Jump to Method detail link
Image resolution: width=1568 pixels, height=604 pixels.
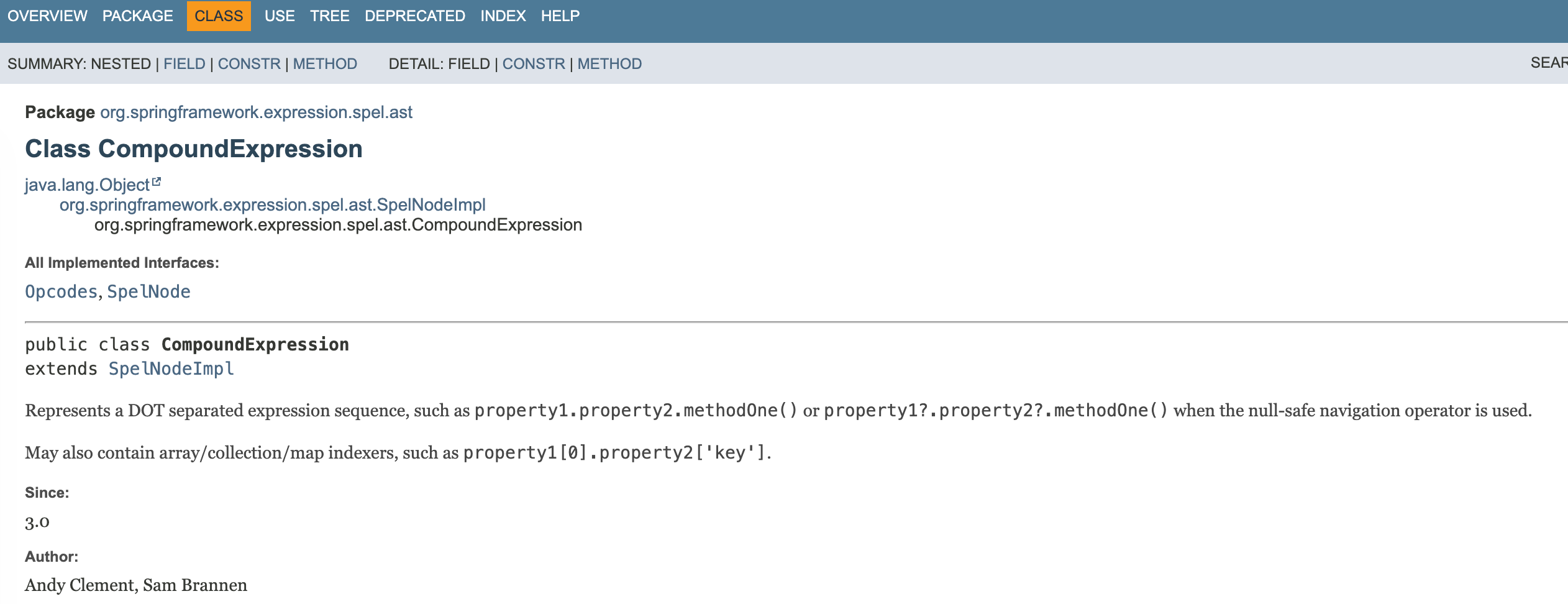point(609,64)
